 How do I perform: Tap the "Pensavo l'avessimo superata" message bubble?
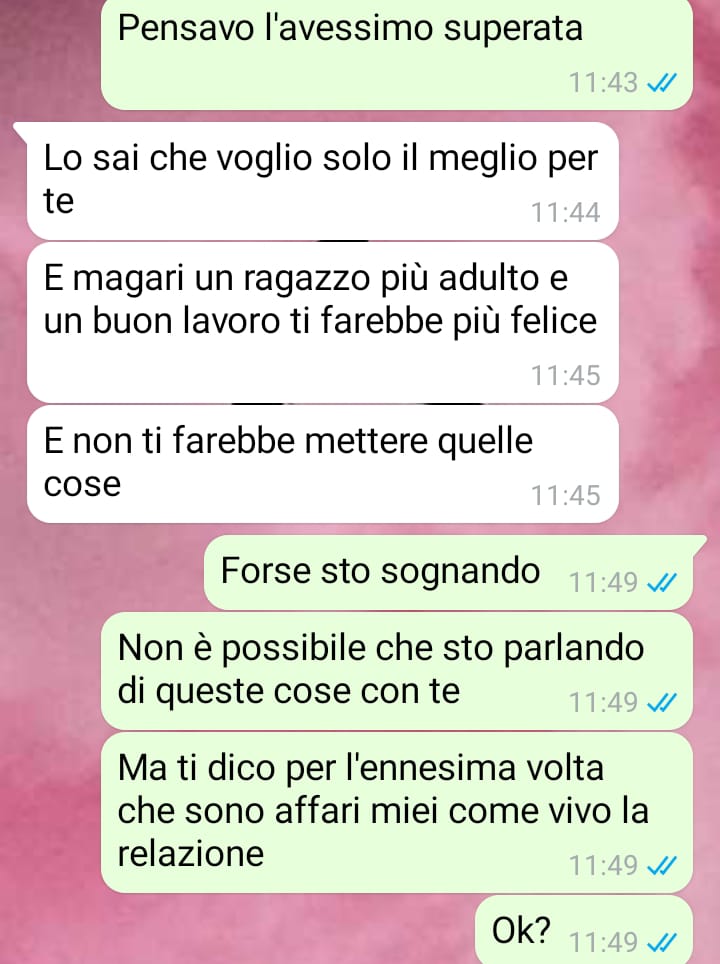[x=397, y=54]
